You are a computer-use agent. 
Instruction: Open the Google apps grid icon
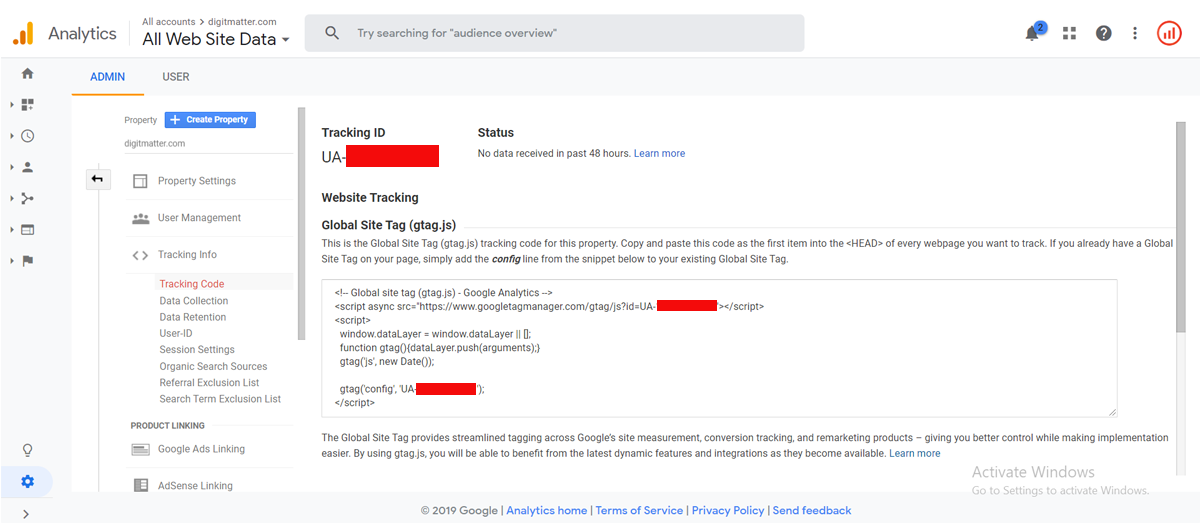coord(1069,33)
